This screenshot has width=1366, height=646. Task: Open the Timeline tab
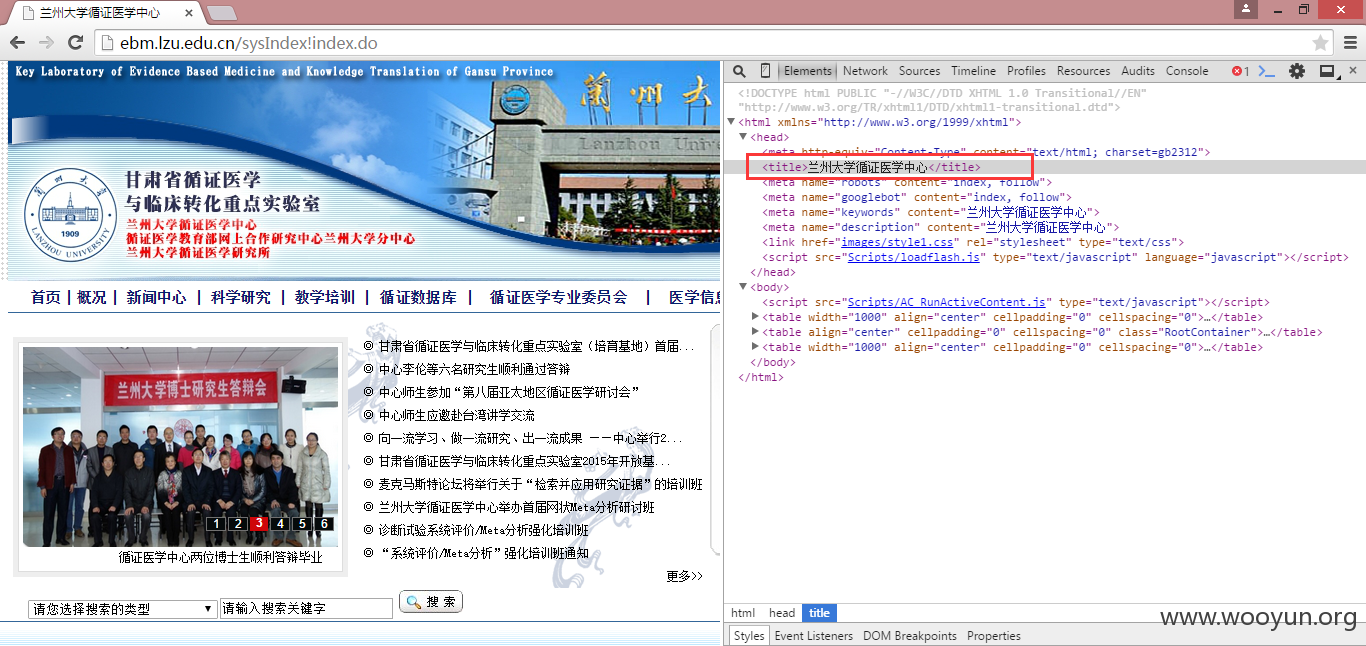tap(973, 71)
